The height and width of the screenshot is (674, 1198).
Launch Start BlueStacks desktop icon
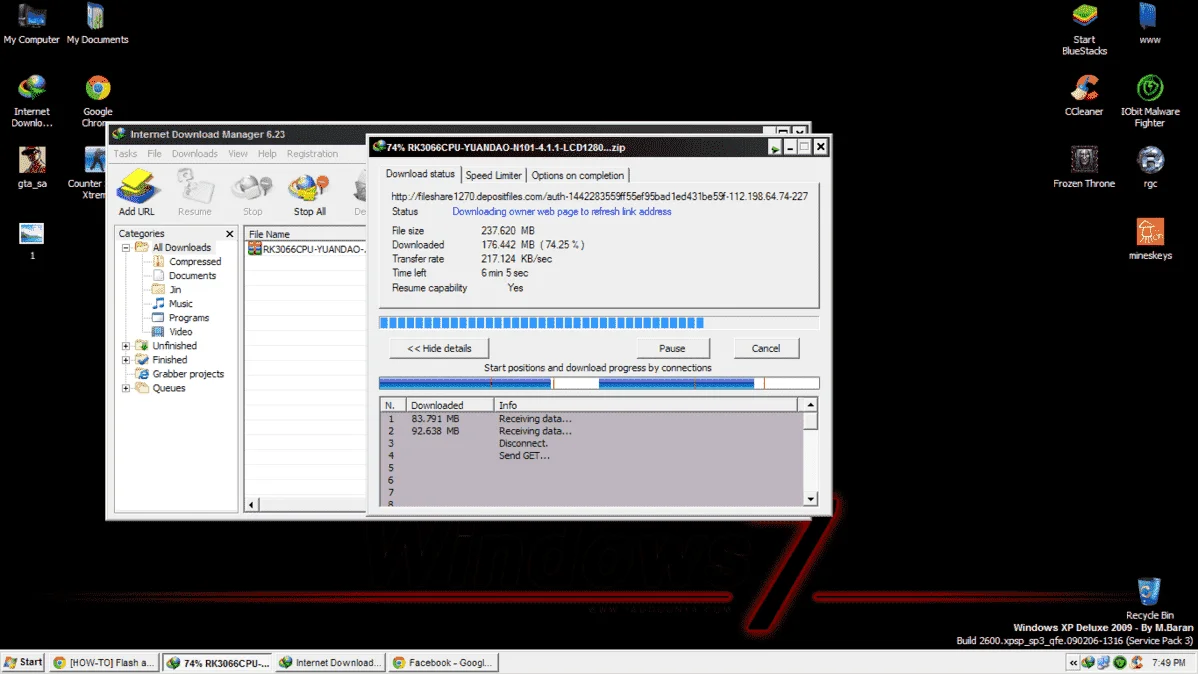tap(1084, 29)
